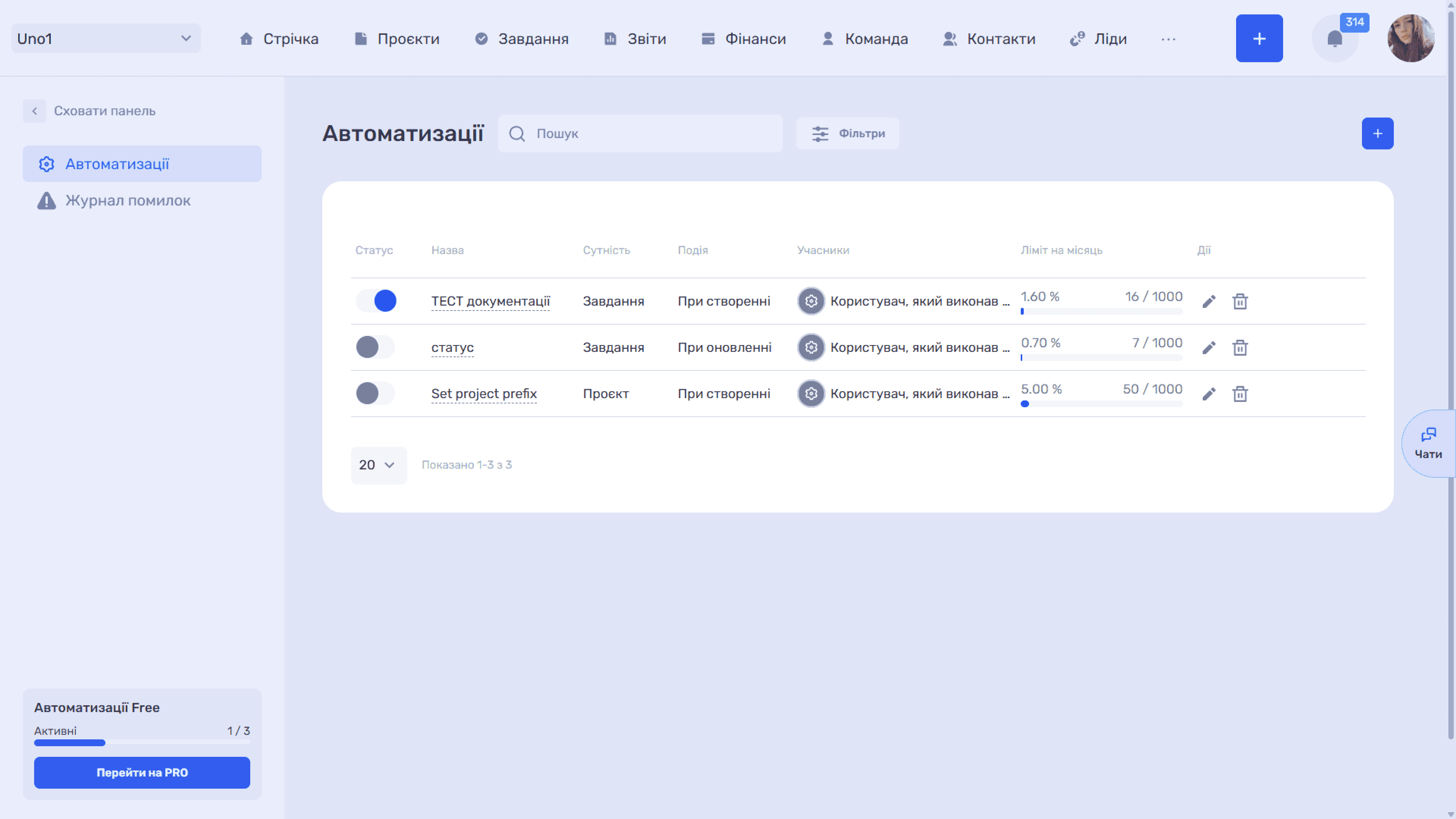Viewport: 1456px width, 819px height.
Task: Open the Завдання menu item
Action: pyautogui.click(x=521, y=38)
